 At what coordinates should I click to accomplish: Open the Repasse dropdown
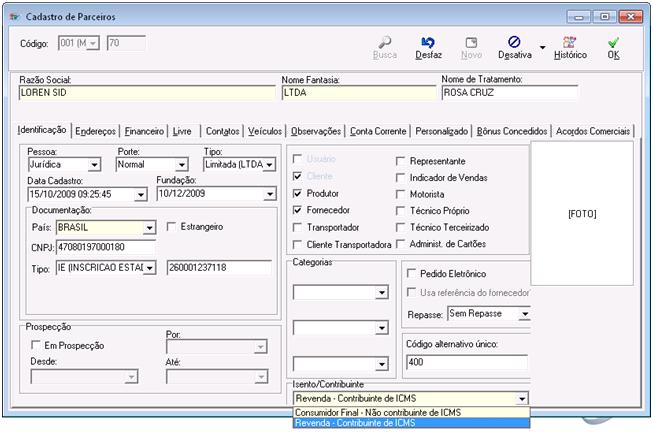click(x=523, y=313)
